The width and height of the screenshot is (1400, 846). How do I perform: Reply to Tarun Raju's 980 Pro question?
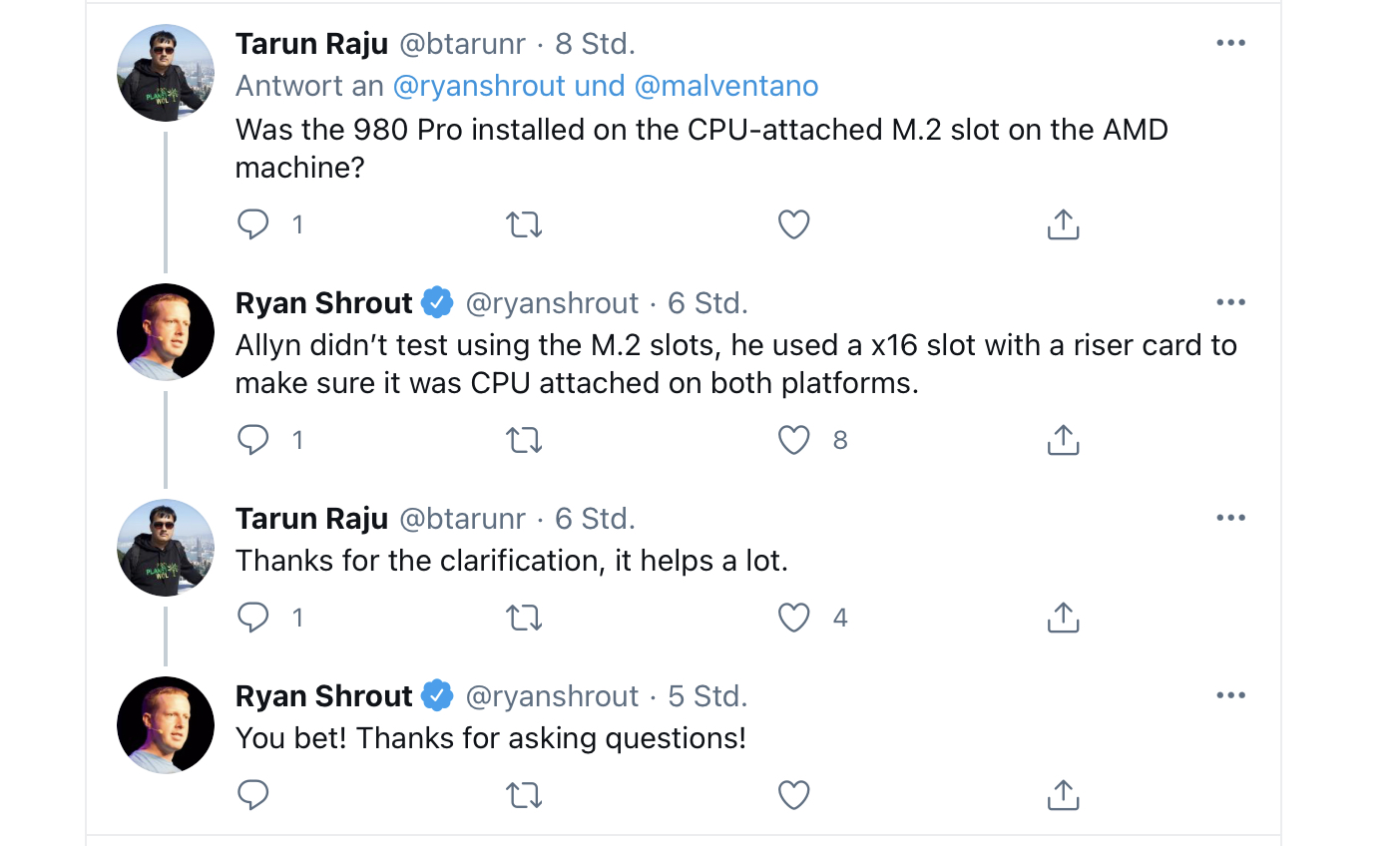tap(253, 224)
